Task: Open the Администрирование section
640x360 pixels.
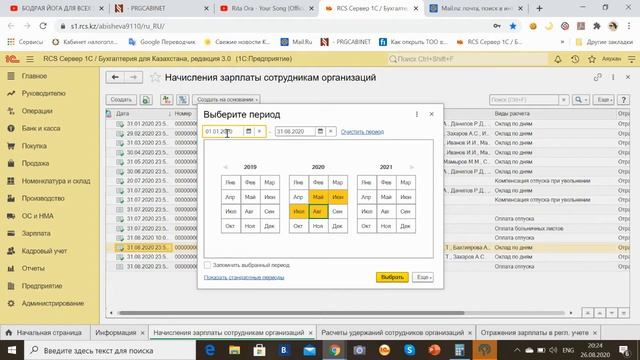Action: tap(53, 303)
